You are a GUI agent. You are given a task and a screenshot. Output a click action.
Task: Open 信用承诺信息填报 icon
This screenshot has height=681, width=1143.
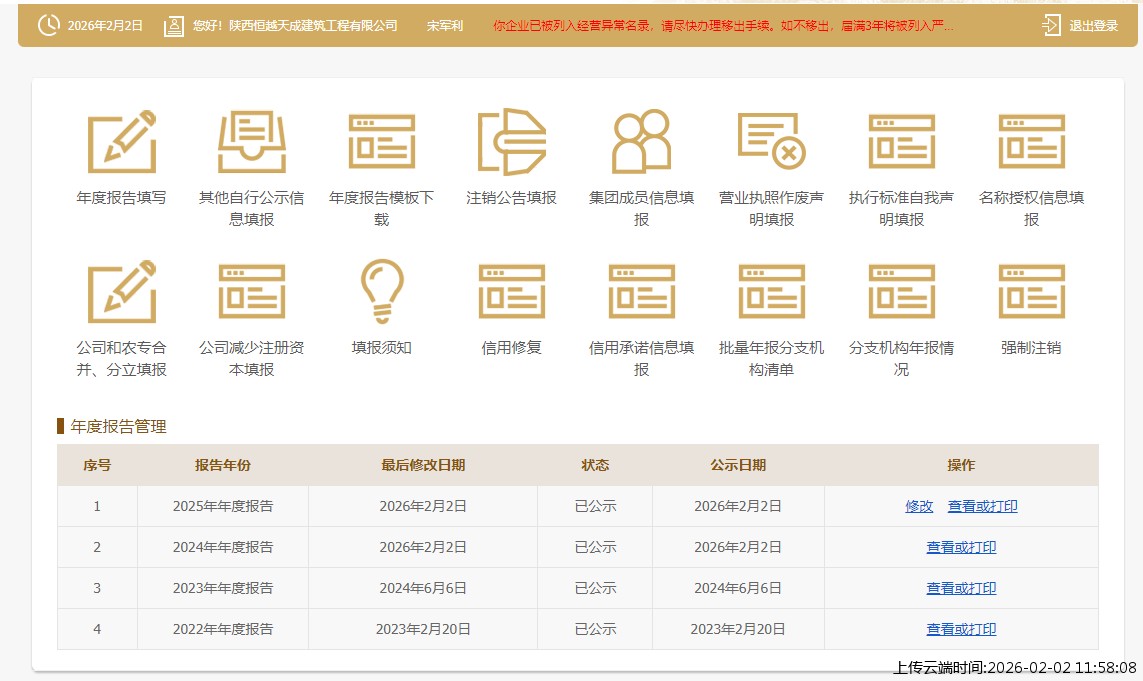pos(641,292)
